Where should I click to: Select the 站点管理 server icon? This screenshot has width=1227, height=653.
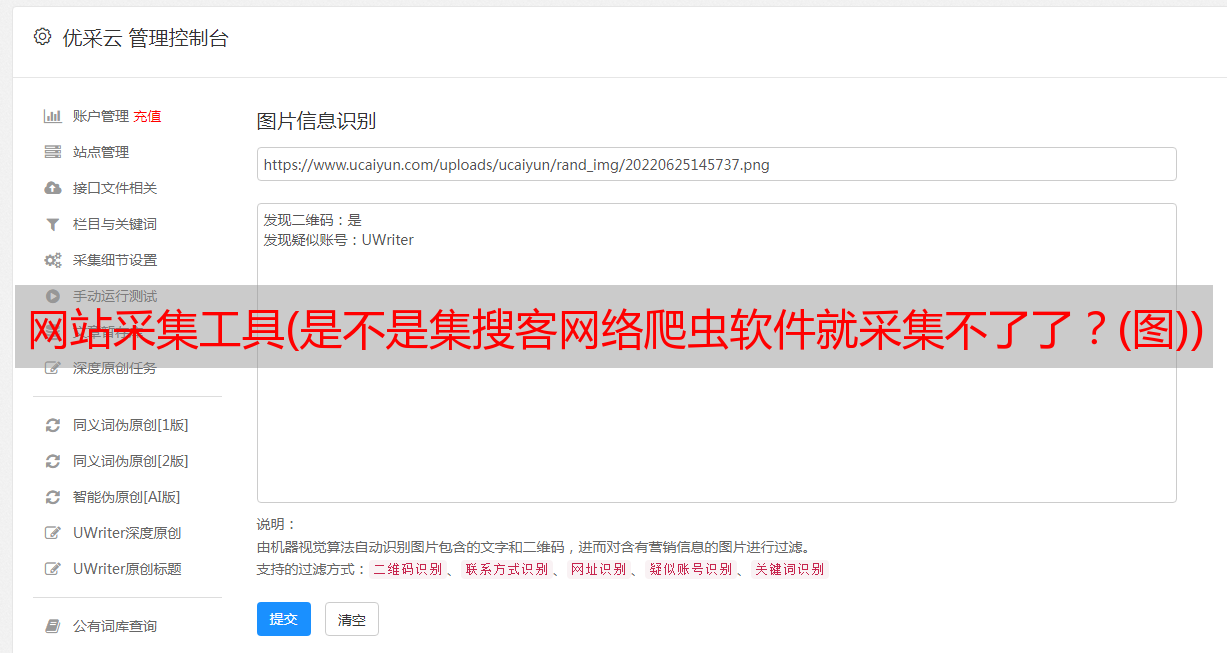click(x=53, y=152)
